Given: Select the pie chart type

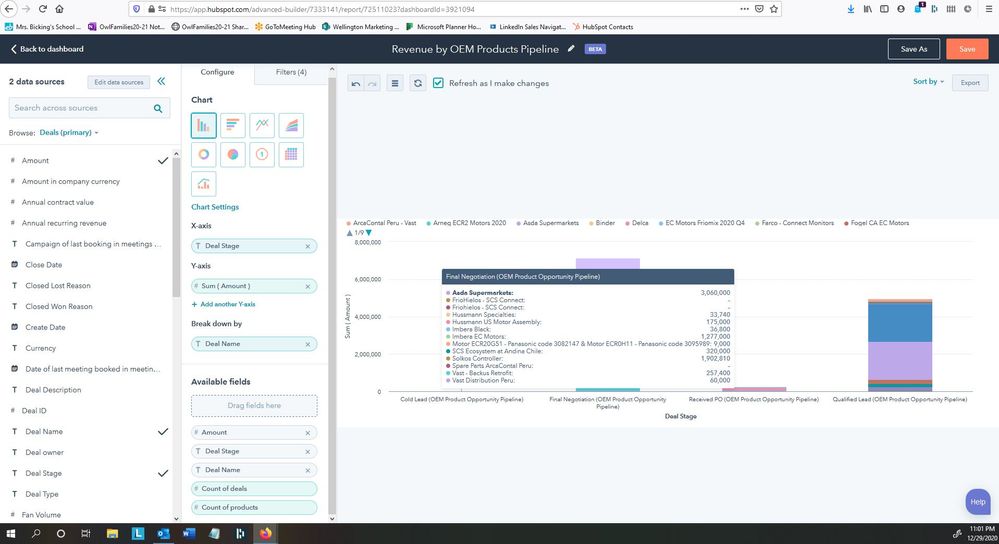Looking at the screenshot, I should 233,154.
